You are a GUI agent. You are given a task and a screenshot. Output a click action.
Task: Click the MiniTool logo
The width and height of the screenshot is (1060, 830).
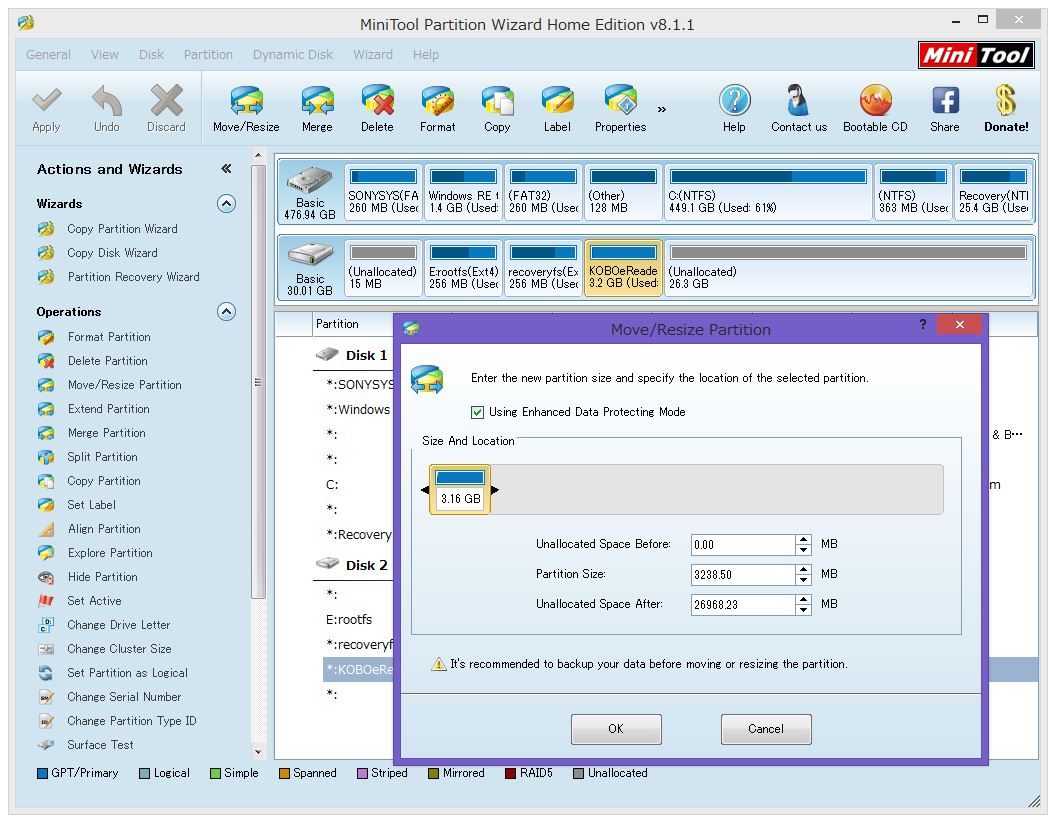(976, 55)
